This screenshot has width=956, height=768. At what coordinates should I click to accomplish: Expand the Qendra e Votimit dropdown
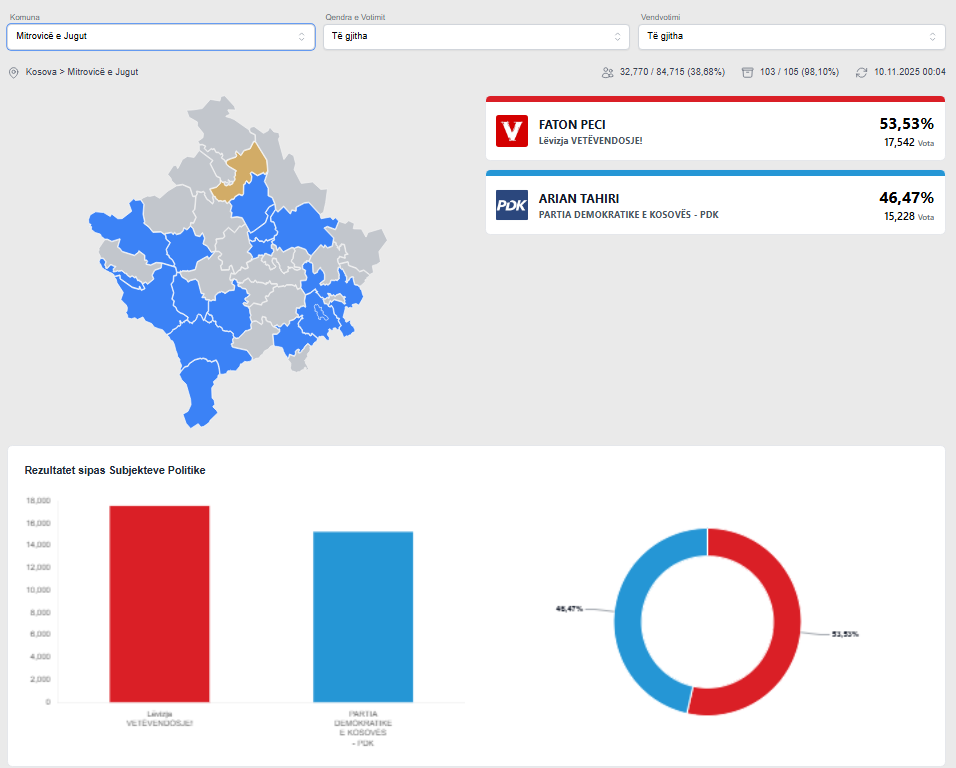click(475, 37)
